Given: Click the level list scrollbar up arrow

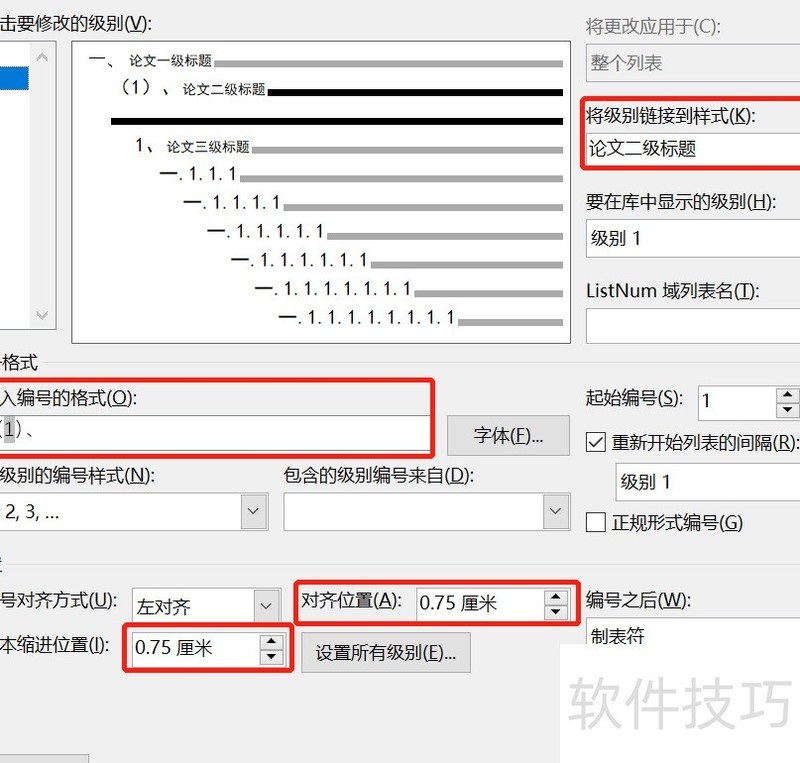Looking at the screenshot, I should click(x=42, y=57).
